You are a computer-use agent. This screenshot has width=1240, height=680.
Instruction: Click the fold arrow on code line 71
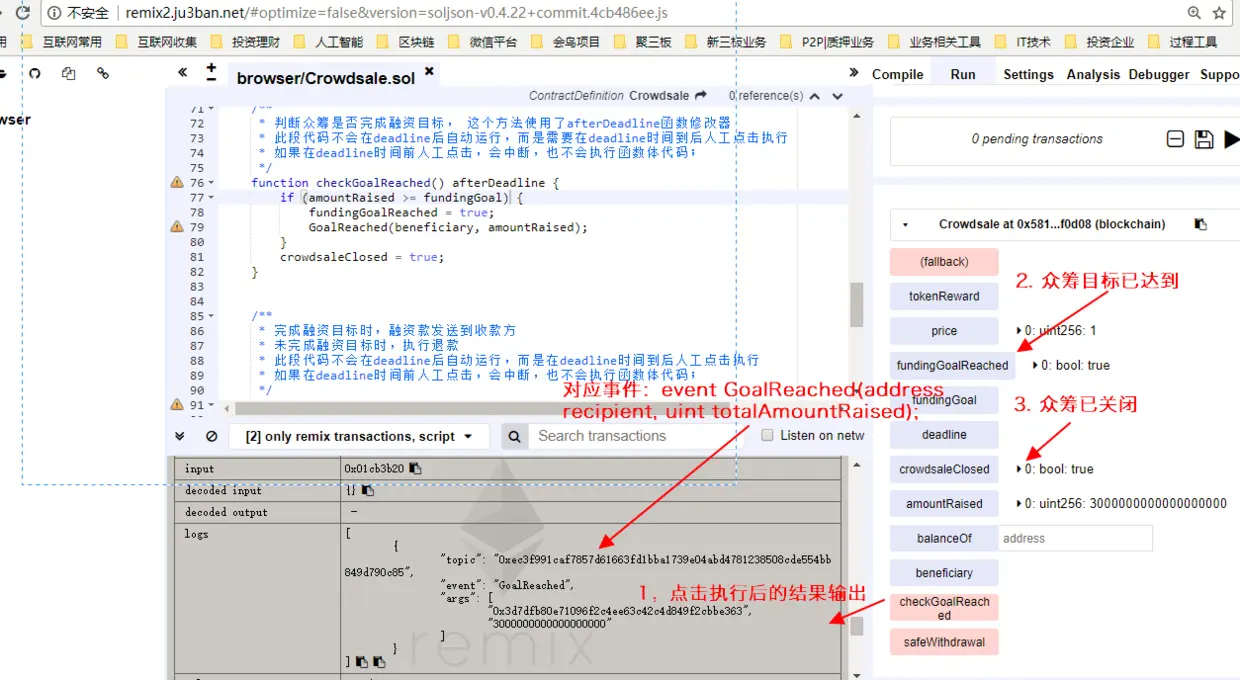click(213, 109)
